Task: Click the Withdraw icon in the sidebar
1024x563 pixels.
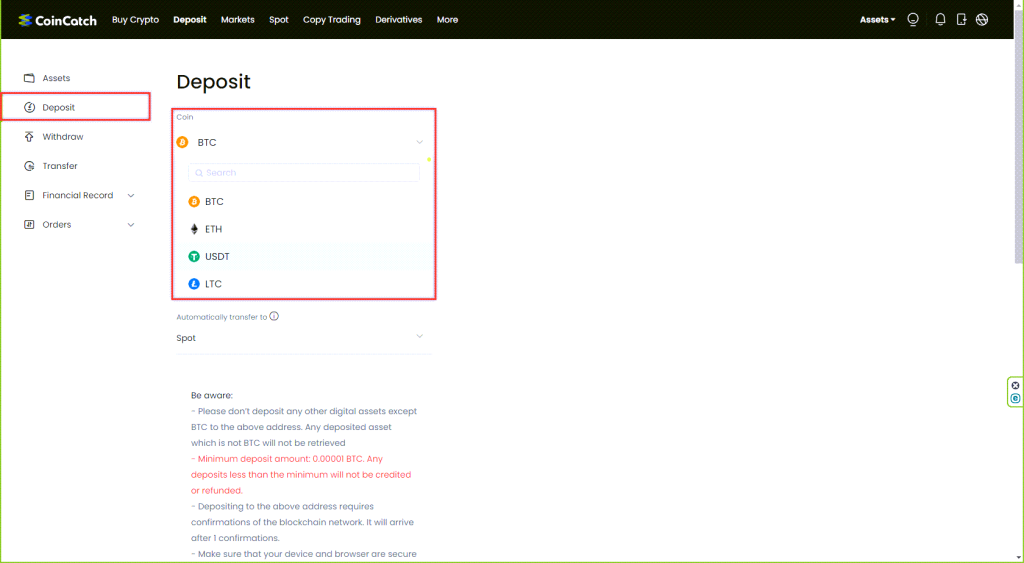Action: click(x=29, y=137)
